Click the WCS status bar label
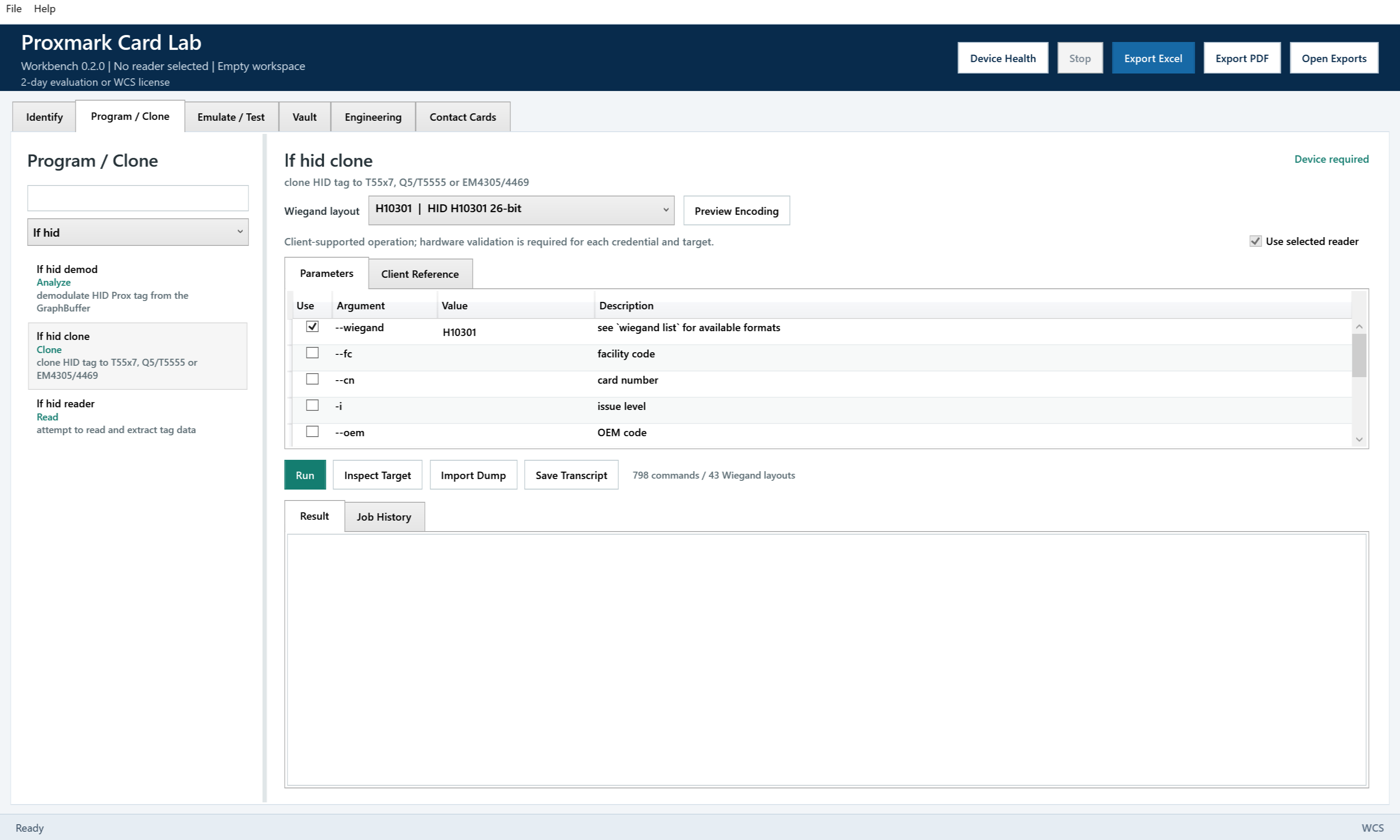 tap(1372, 828)
